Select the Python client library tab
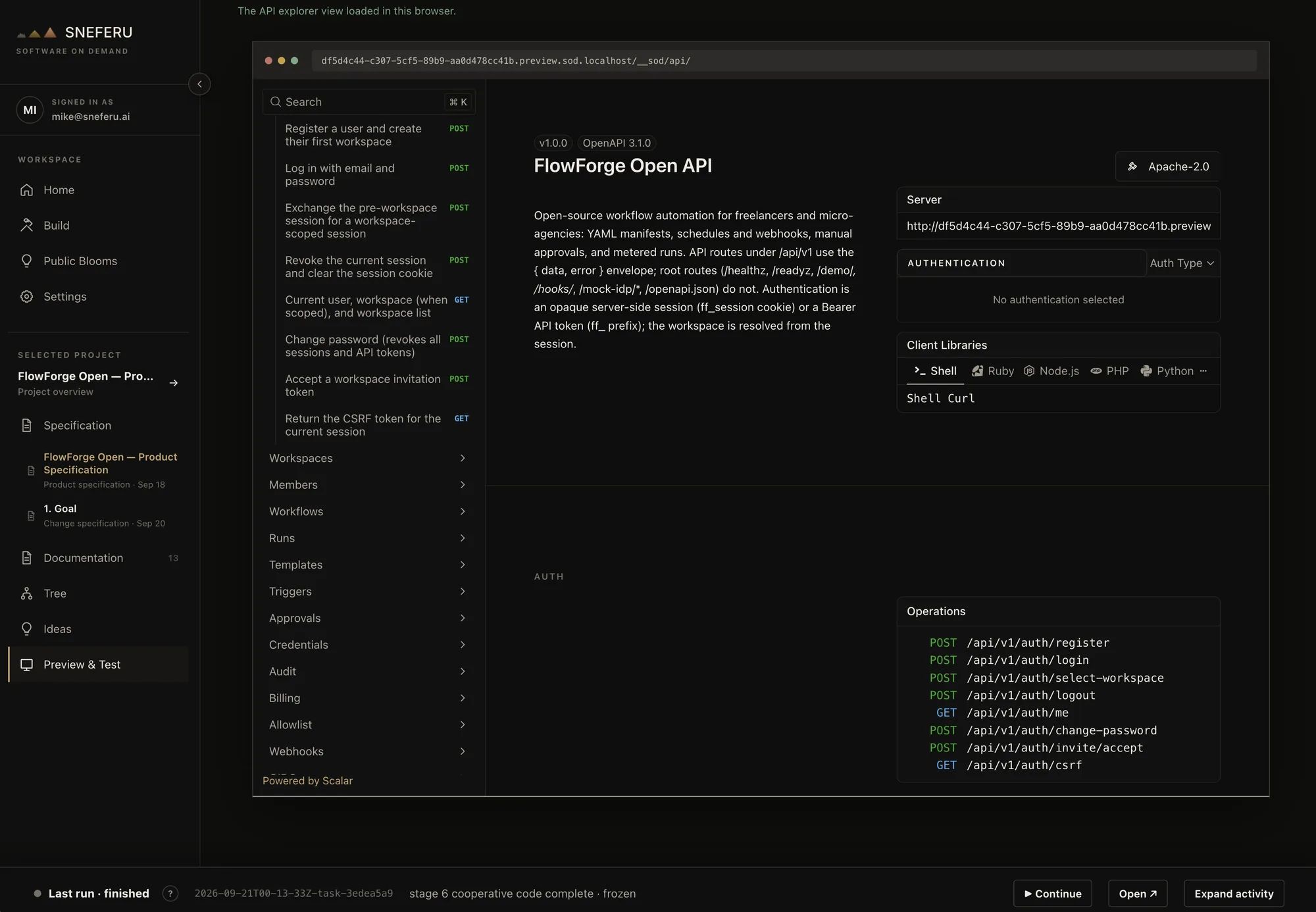This screenshot has height=912, width=1316. pyautogui.click(x=1167, y=371)
